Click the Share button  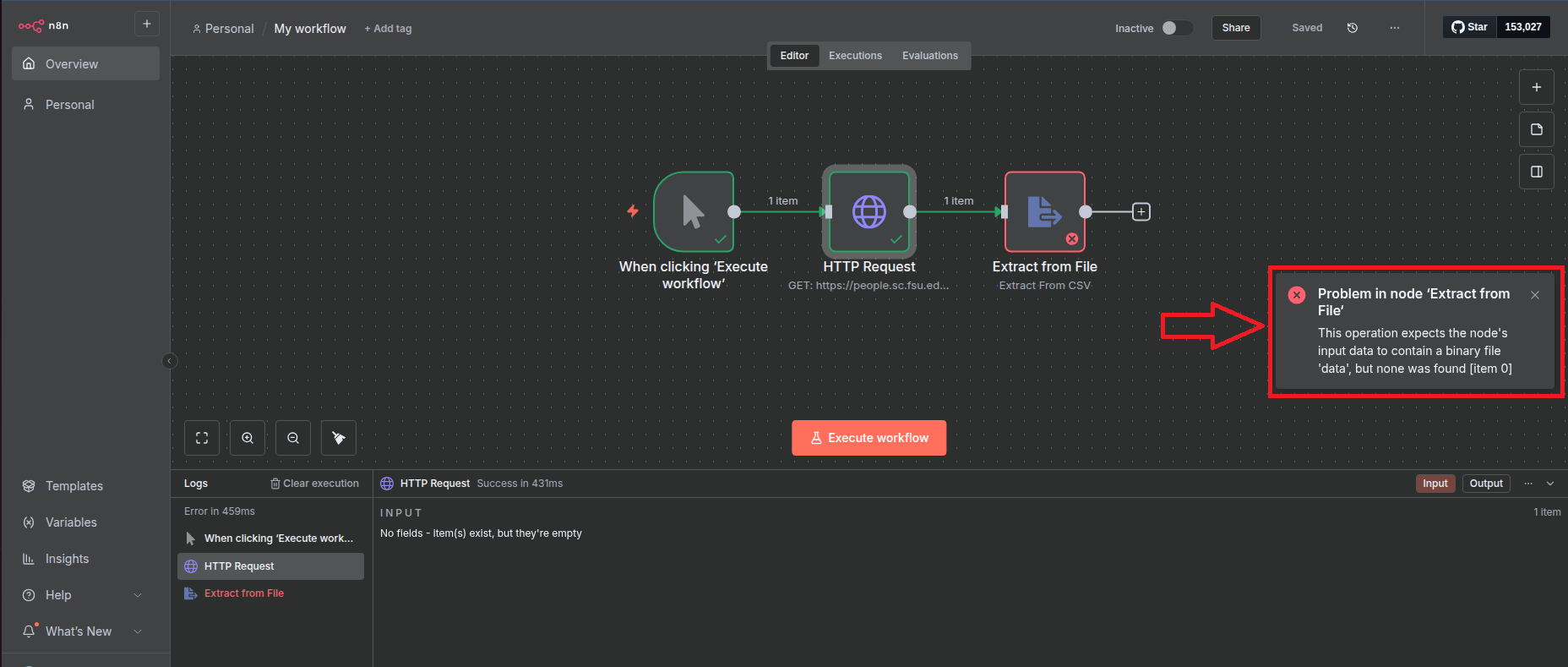pos(1235,28)
